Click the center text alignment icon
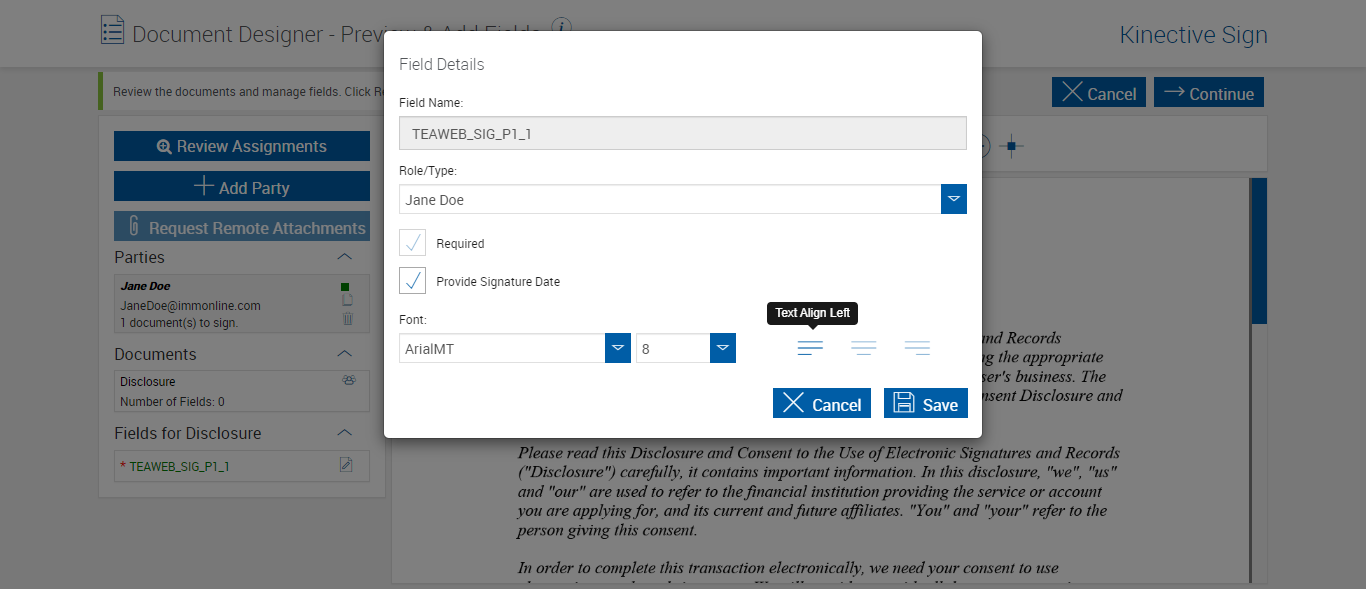The width and height of the screenshot is (1366, 589). coord(863,348)
